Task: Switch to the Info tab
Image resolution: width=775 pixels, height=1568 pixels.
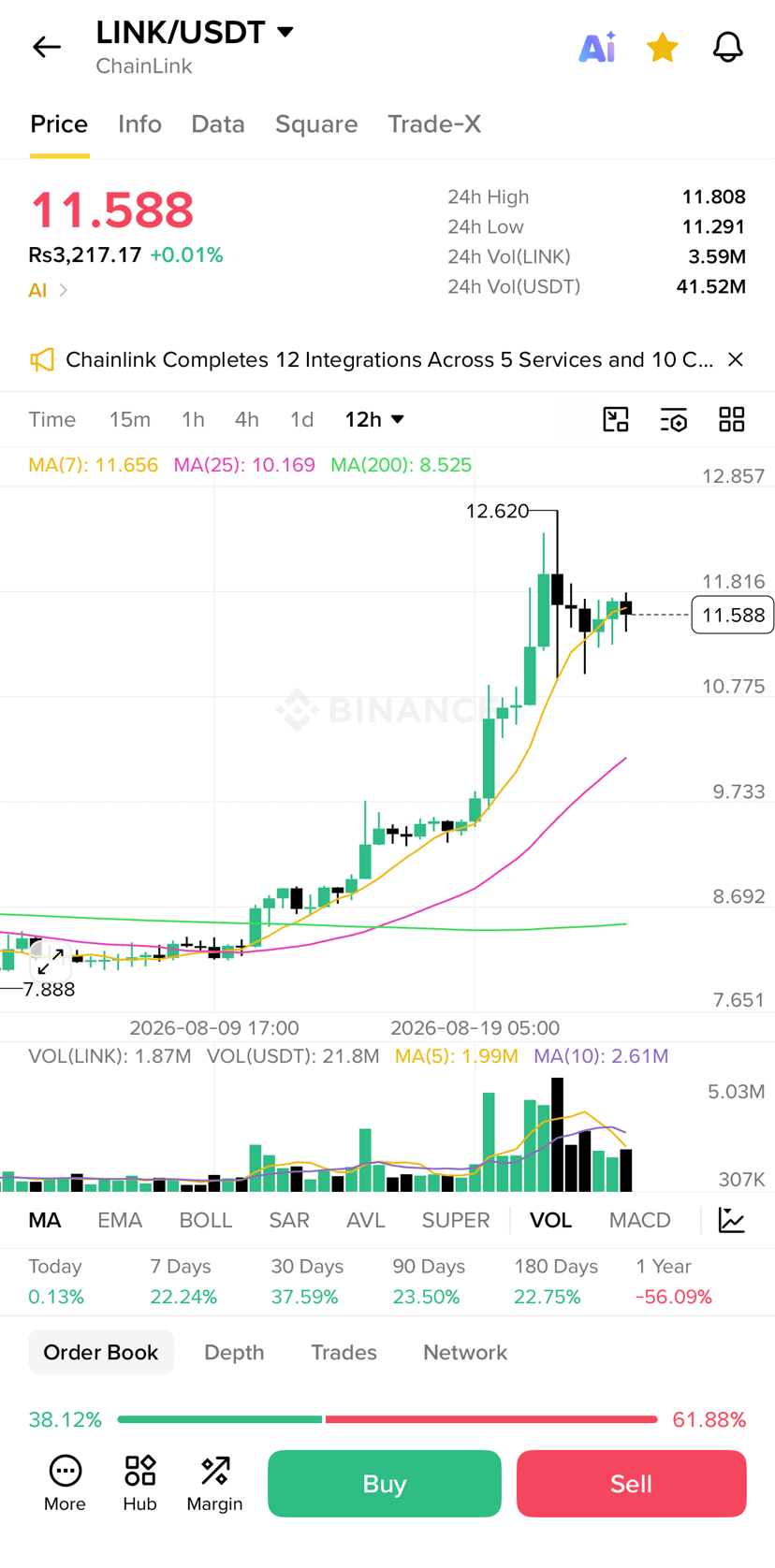Action: (x=139, y=124)
